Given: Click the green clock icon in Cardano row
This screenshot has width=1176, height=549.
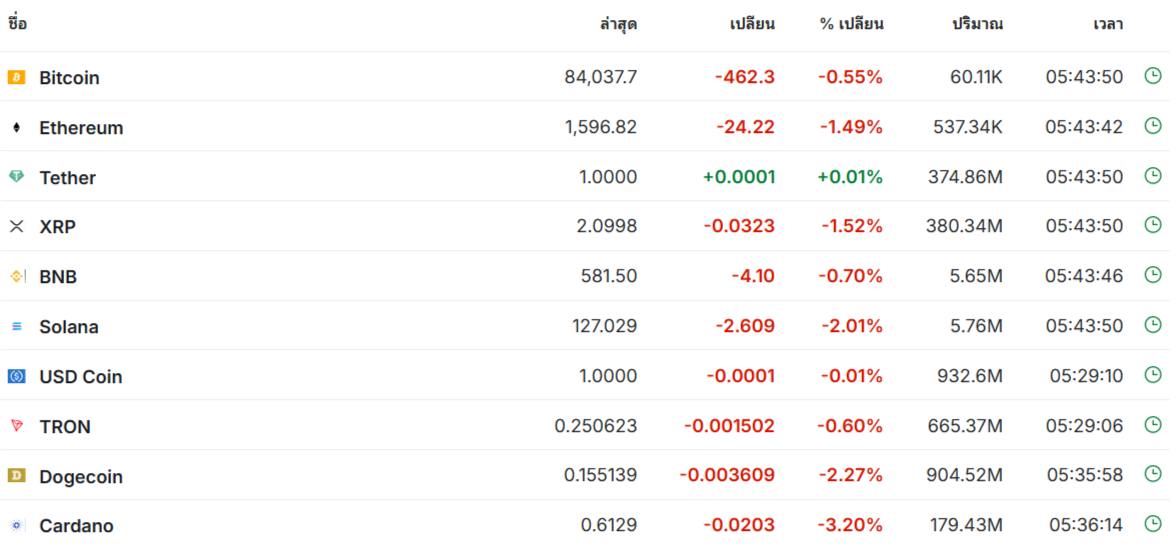Looking at the screenshot, I should coord(1152,524).
